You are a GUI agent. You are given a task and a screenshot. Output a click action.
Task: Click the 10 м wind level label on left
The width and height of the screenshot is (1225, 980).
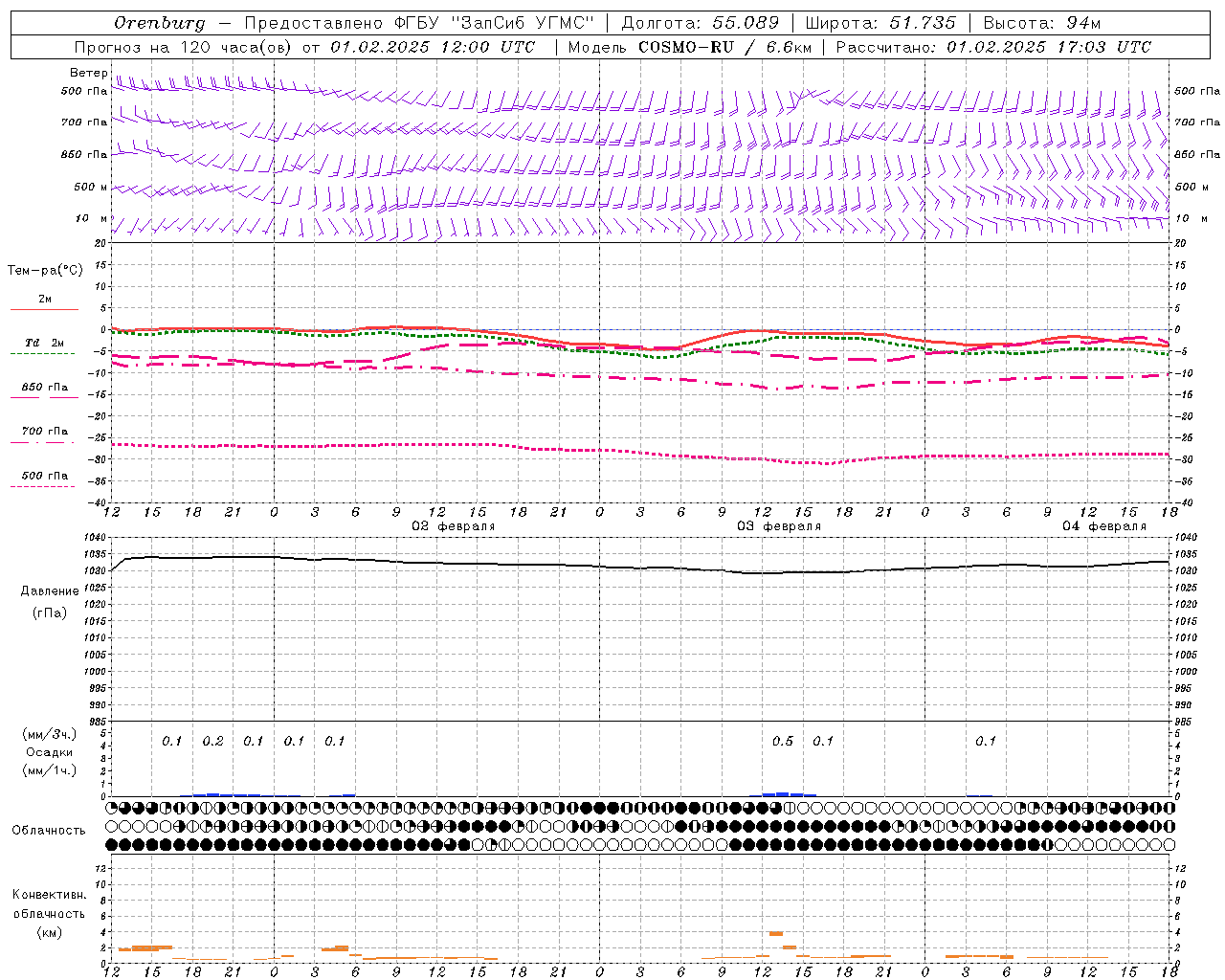(x=92, y=218)
